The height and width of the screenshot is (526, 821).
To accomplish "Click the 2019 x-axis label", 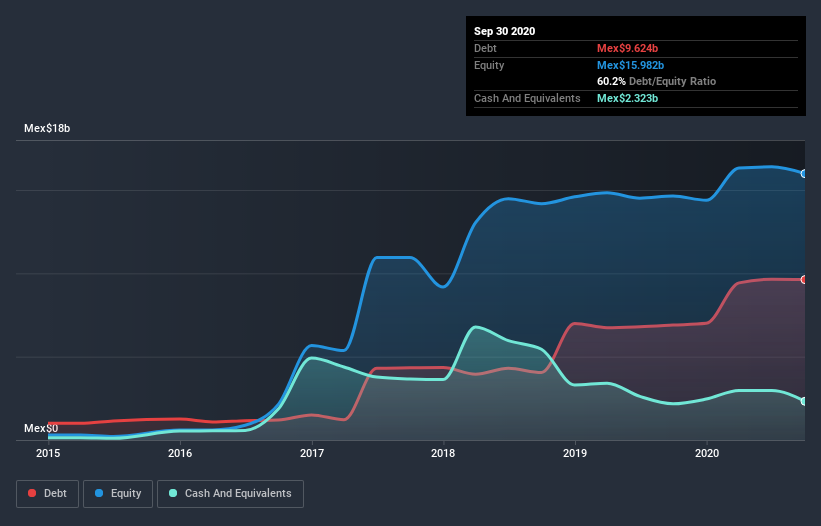I will click(575, 453).
